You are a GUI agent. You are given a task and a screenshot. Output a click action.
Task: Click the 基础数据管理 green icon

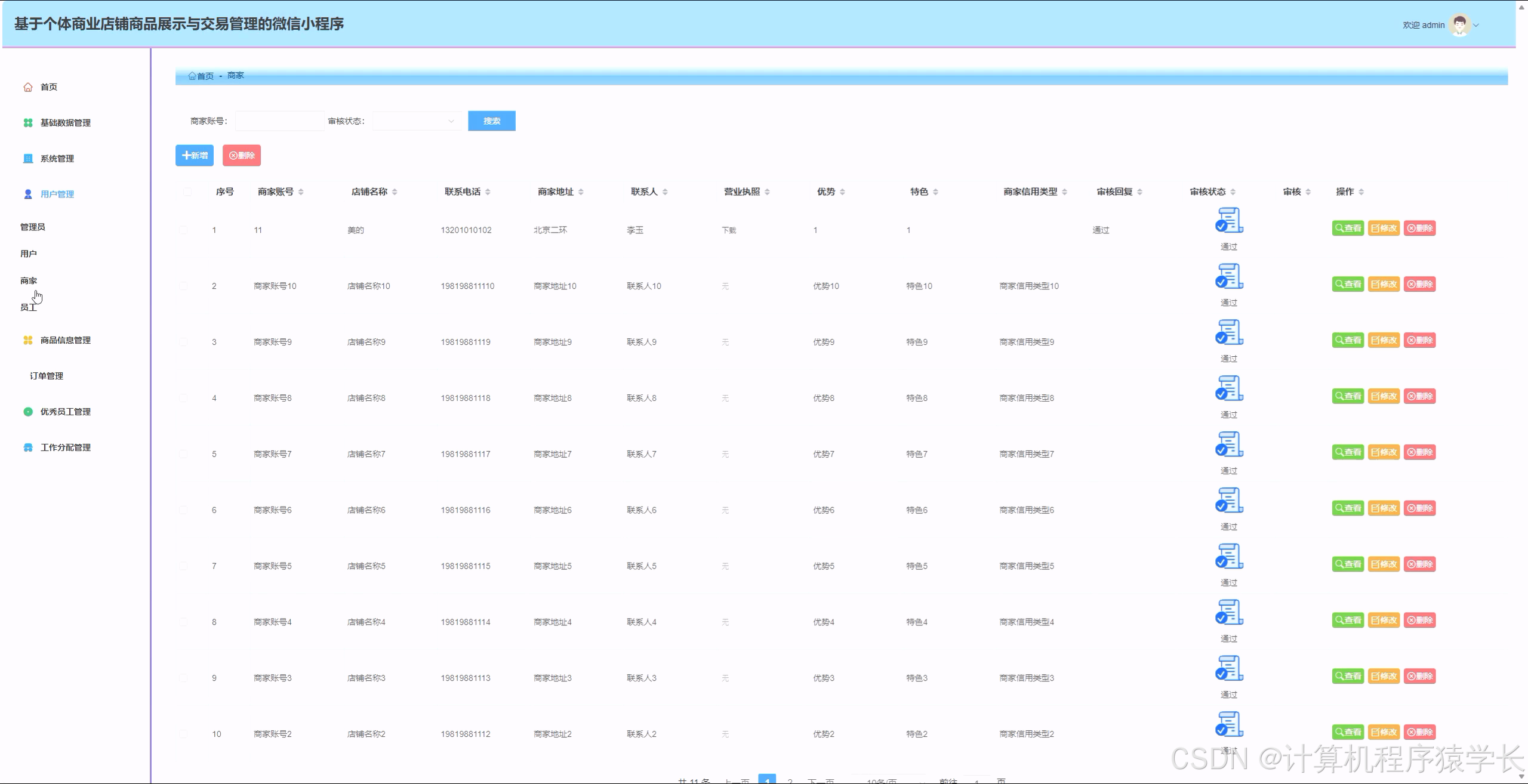pyautogui.click(x=28, y=123)
